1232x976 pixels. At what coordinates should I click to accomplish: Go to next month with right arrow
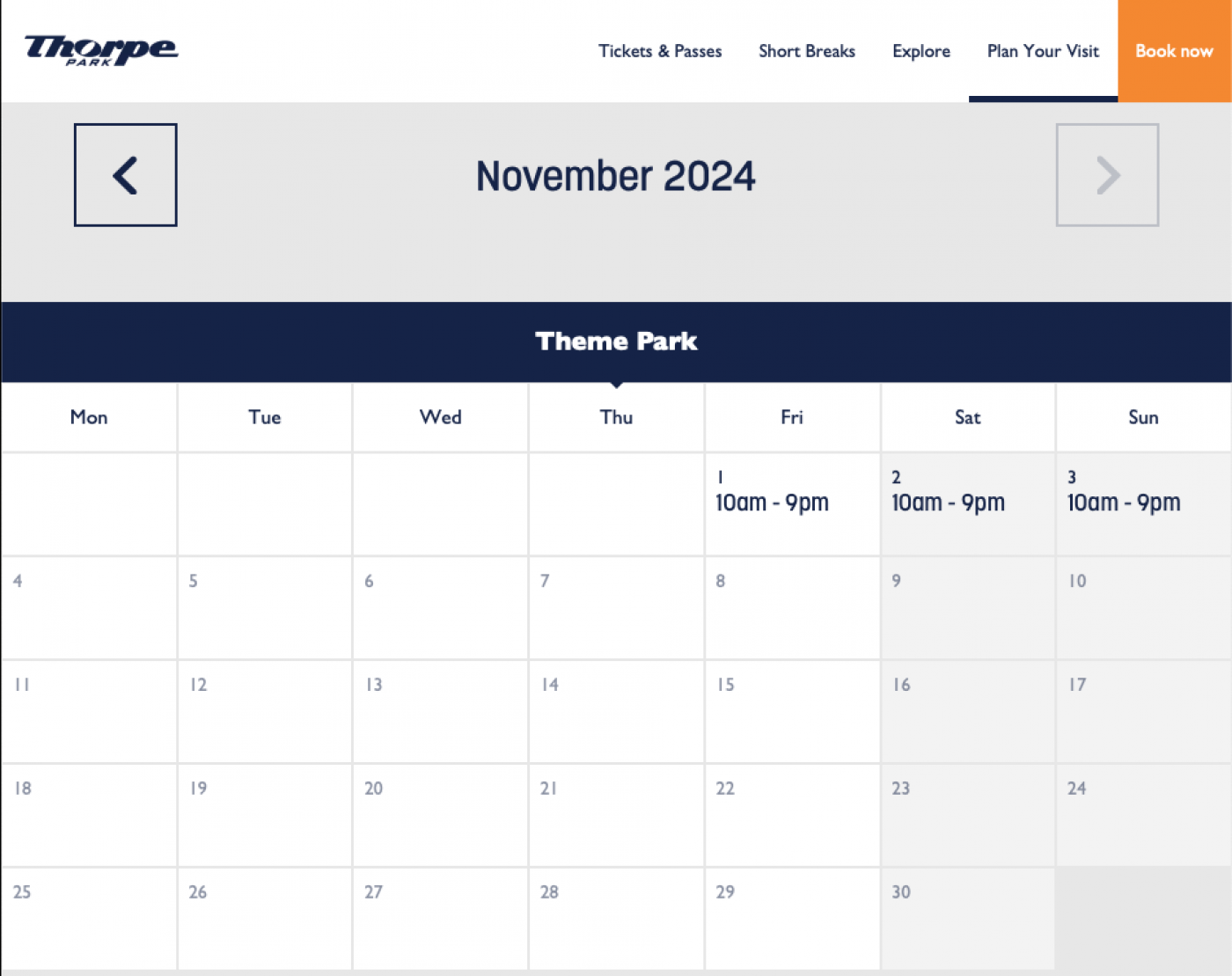[1107, 175]
